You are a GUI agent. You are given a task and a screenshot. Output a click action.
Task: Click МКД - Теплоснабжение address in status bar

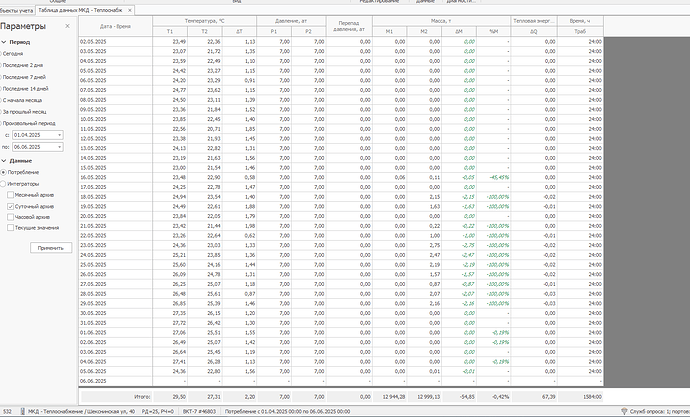[81, 411]
